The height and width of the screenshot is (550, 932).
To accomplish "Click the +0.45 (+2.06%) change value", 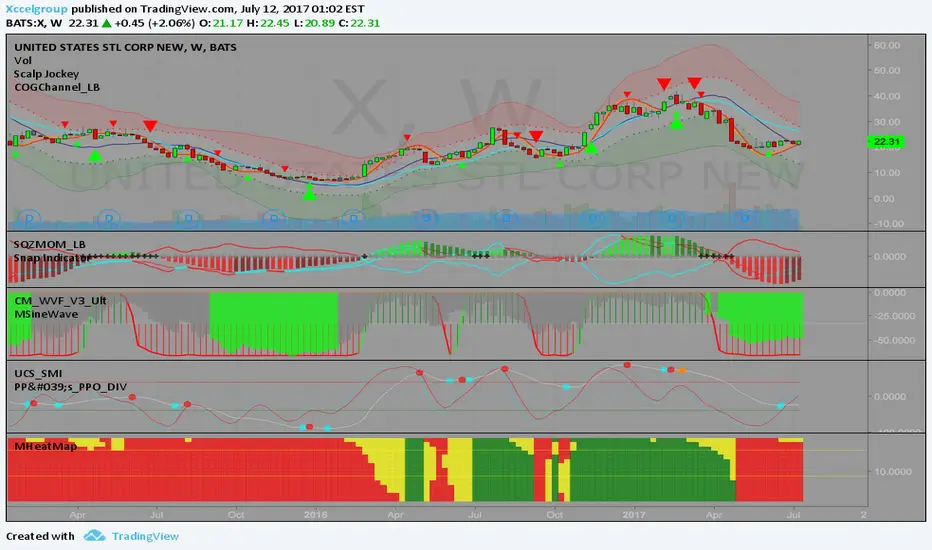I will (x=155, y=23).
